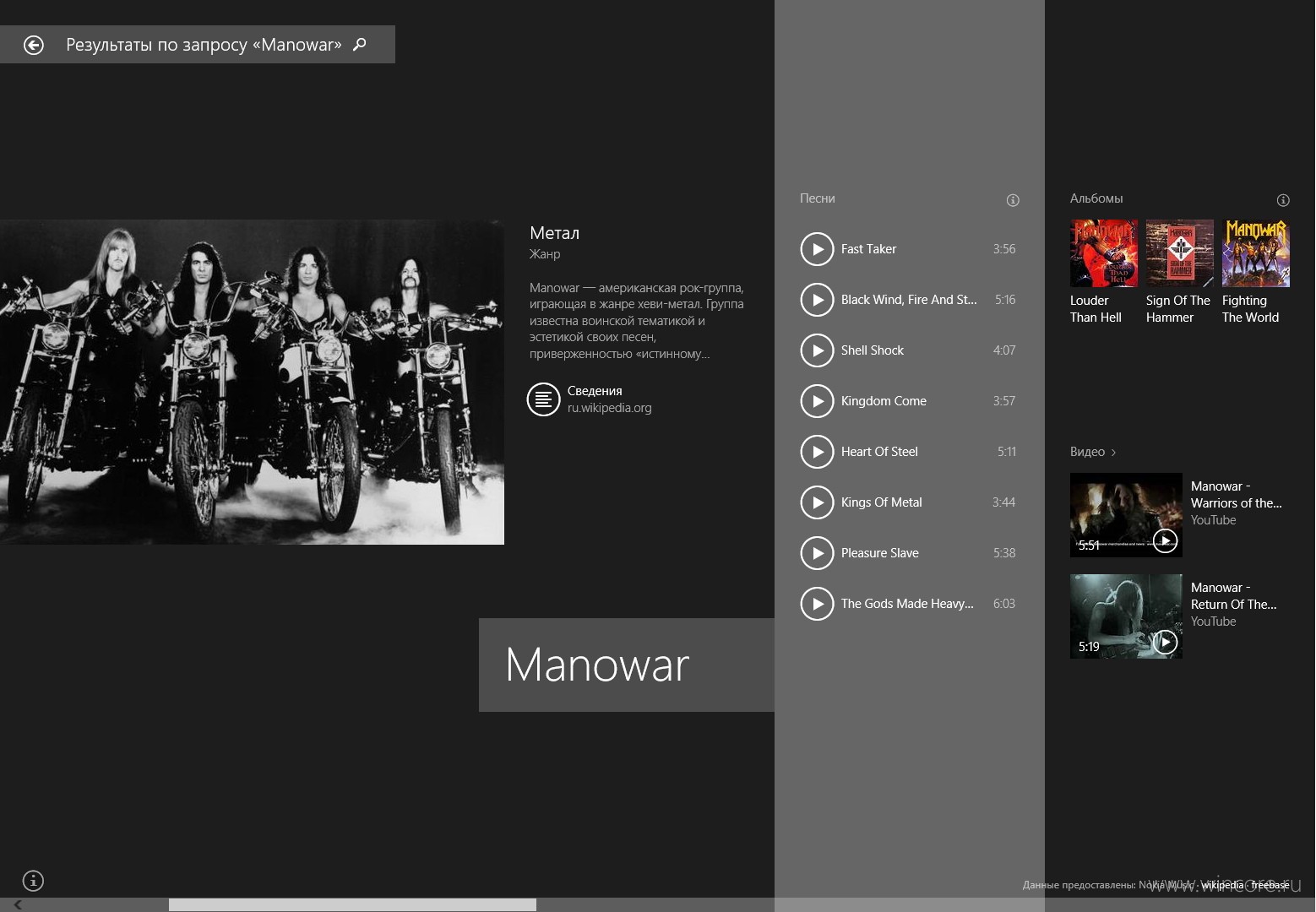Image resolution: width=1316 pixels, height=912 pixels.
Task: Click the search results title for Manowar
Action: [x=204, y=45]
